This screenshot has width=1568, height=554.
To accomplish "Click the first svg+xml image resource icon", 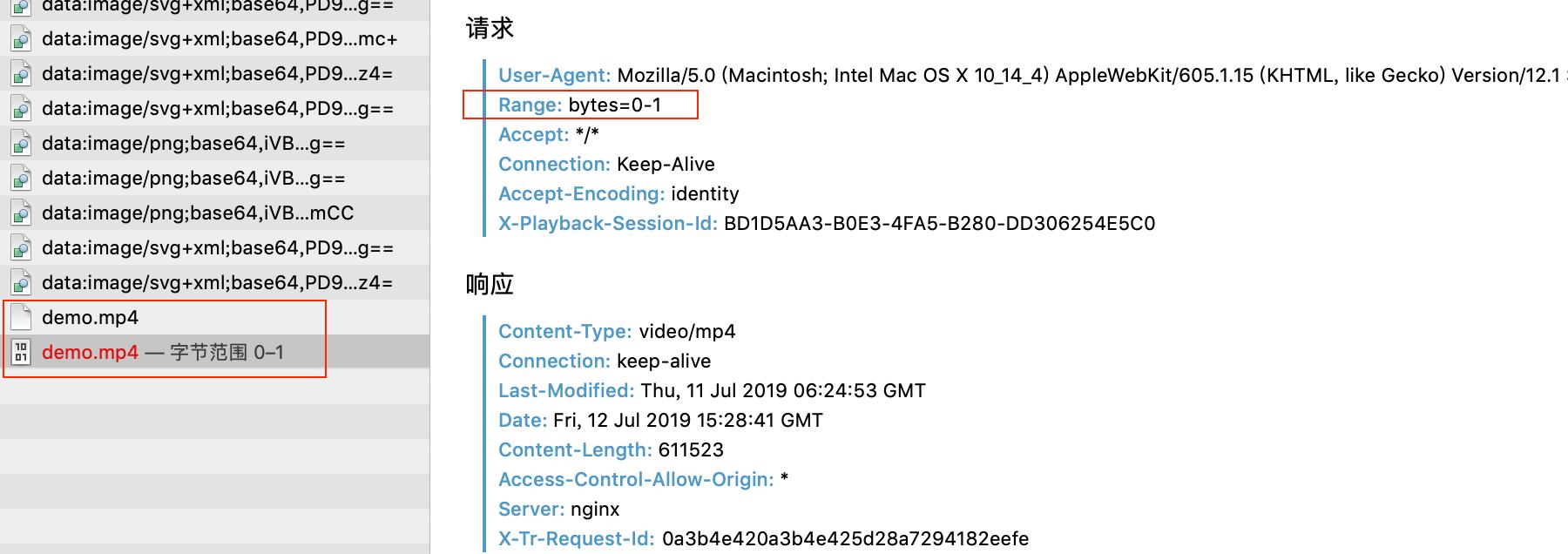I will pos(19,7).
